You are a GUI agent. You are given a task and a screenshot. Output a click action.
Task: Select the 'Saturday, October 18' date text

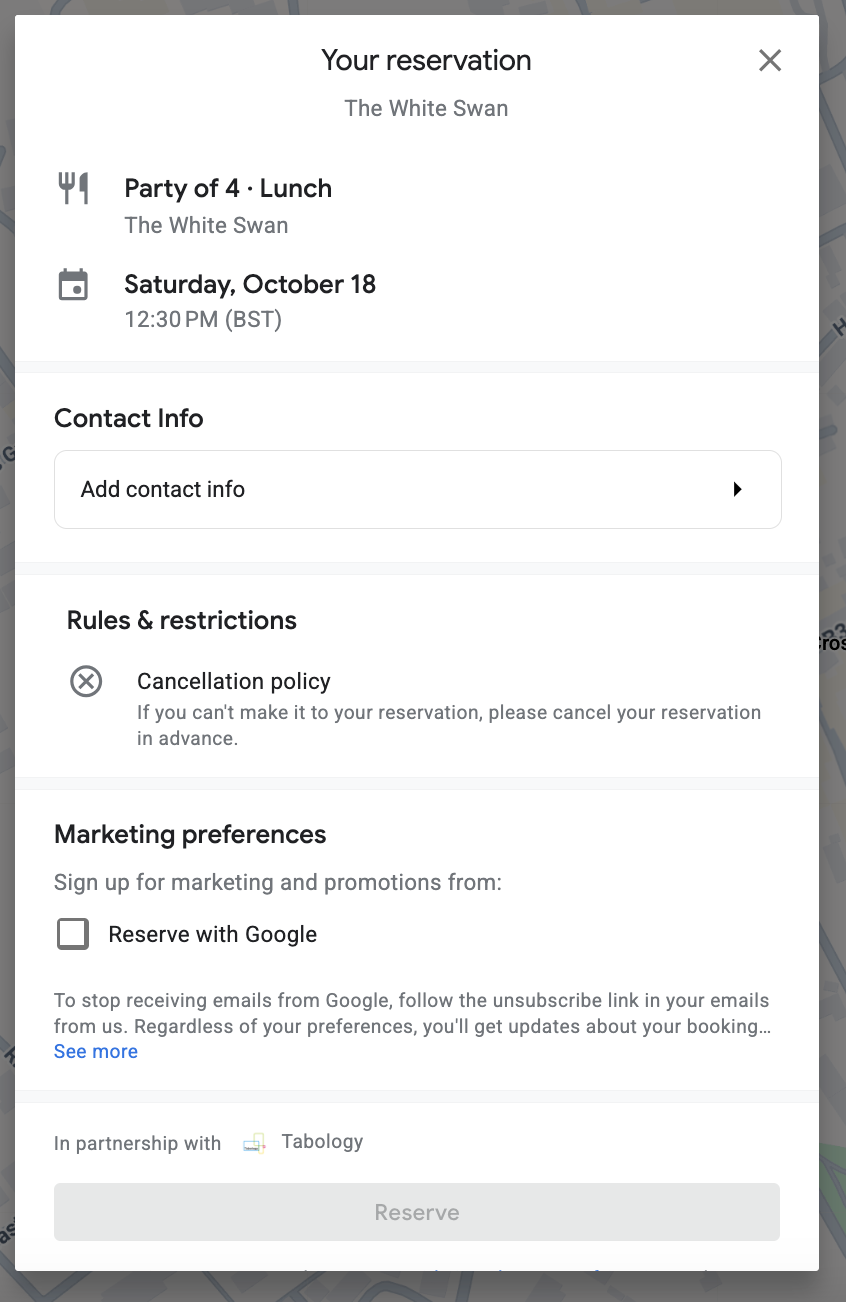[250, 284]
